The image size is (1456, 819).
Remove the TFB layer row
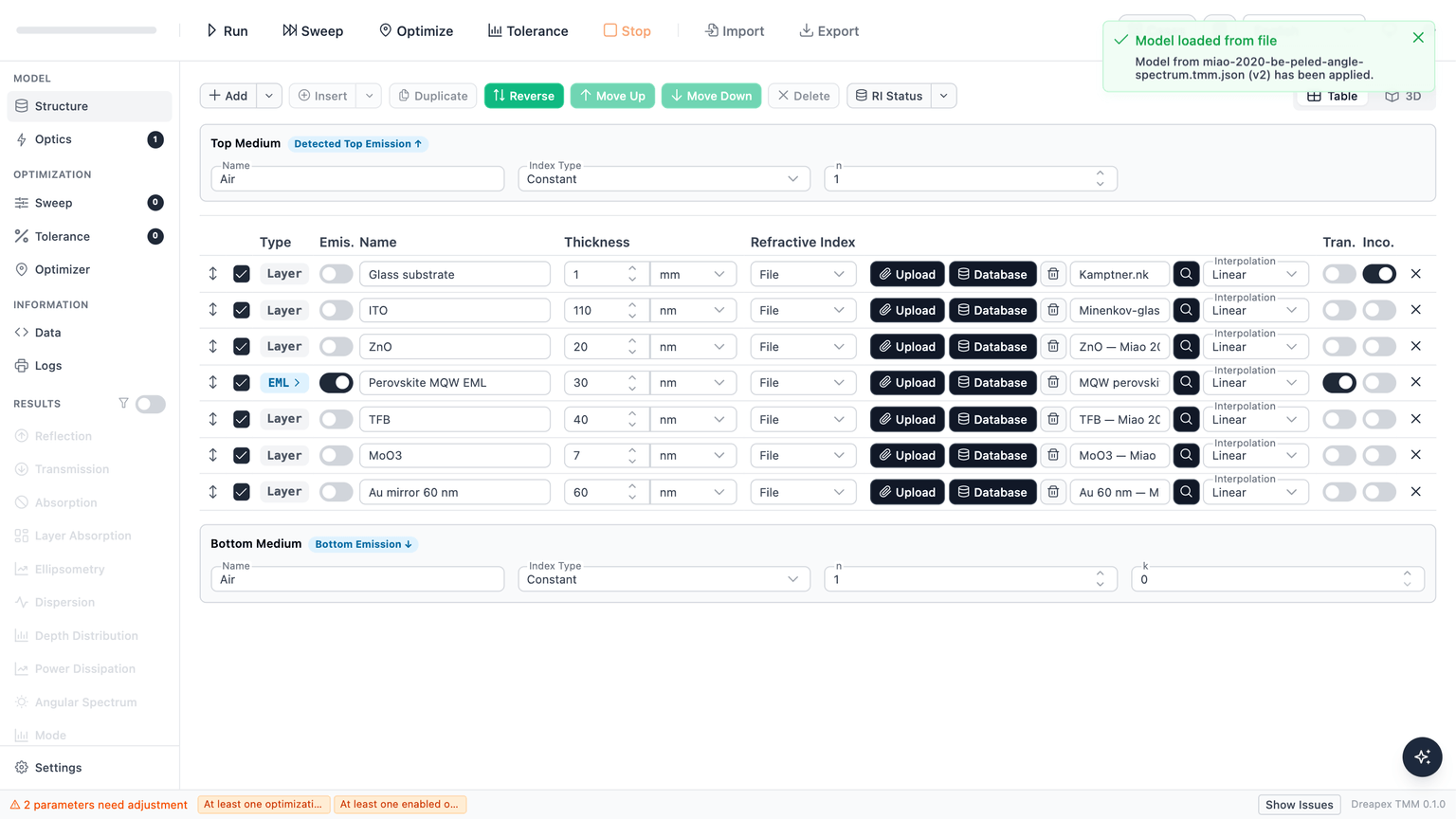coord(1415,419)
